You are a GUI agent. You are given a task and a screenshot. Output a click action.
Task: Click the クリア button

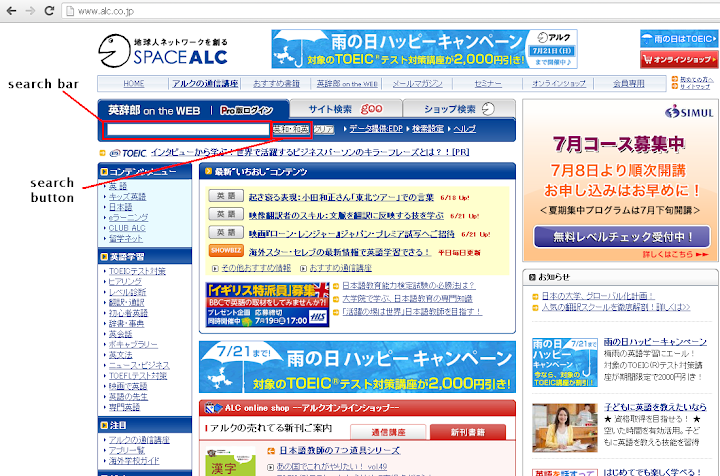324,130
